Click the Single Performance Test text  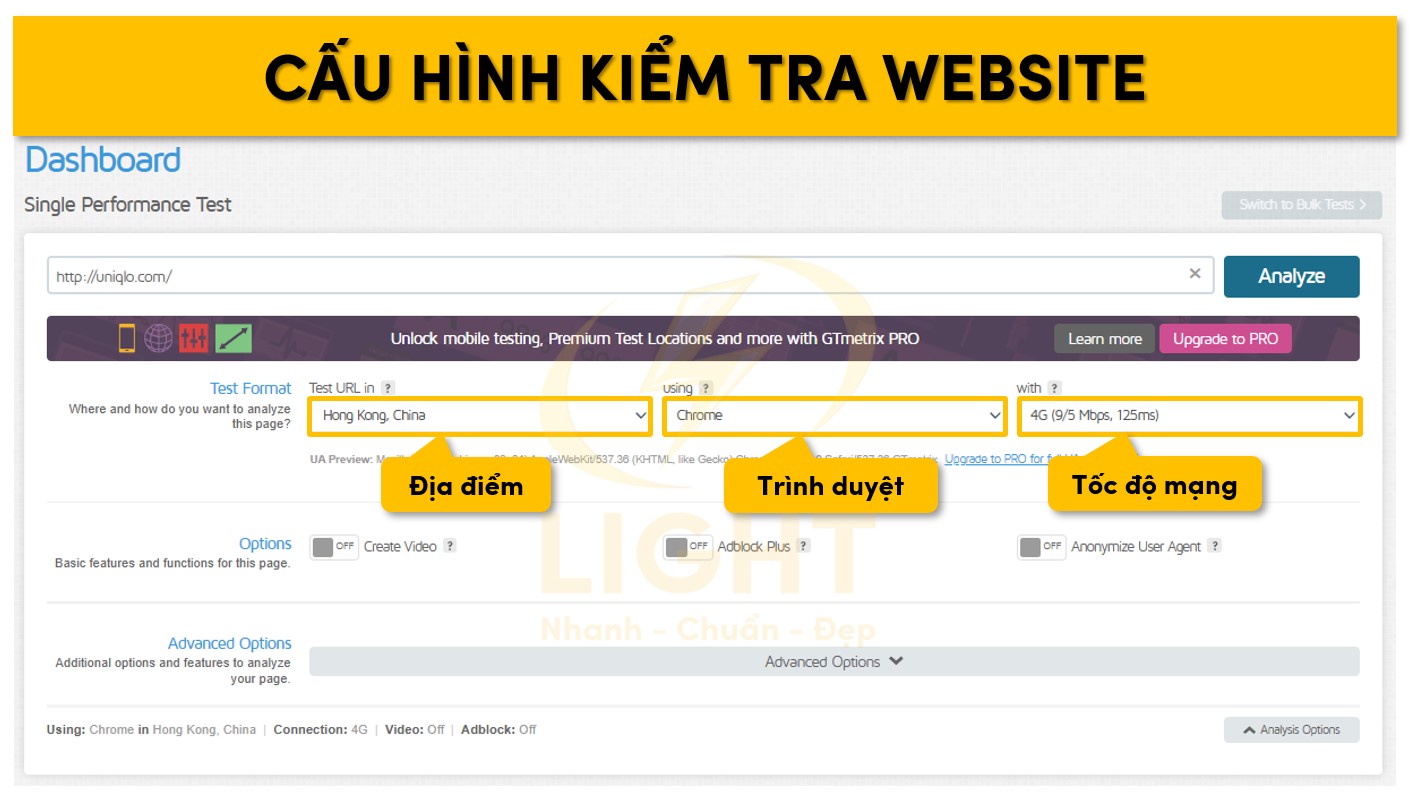point(128,205)
